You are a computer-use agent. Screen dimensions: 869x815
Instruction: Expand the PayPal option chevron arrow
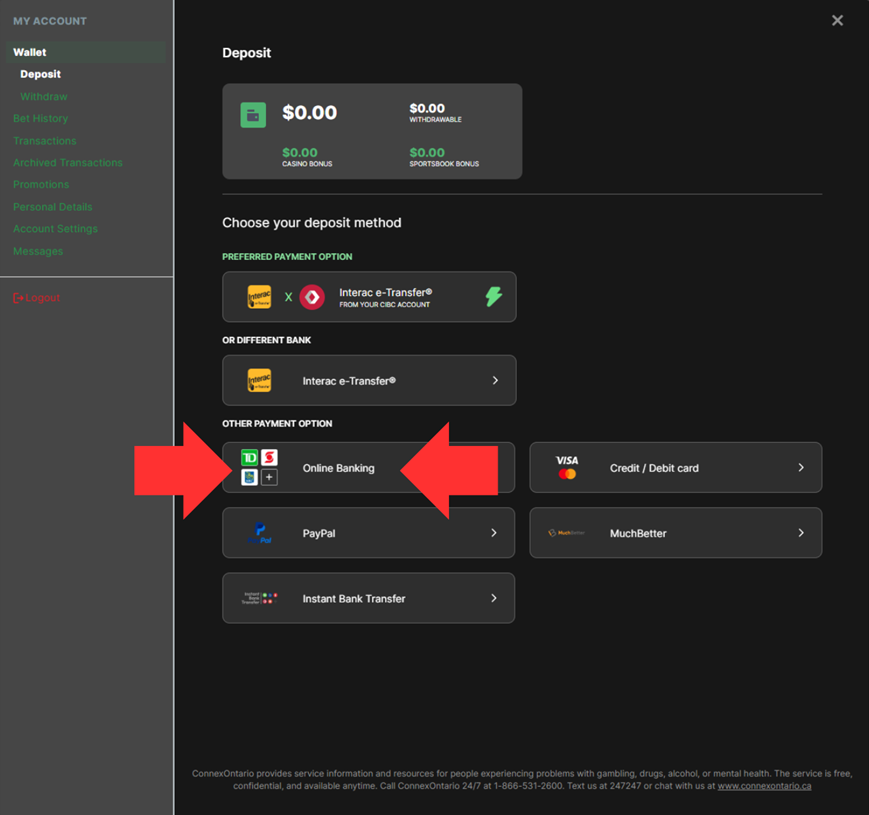[x=494, y=533]
